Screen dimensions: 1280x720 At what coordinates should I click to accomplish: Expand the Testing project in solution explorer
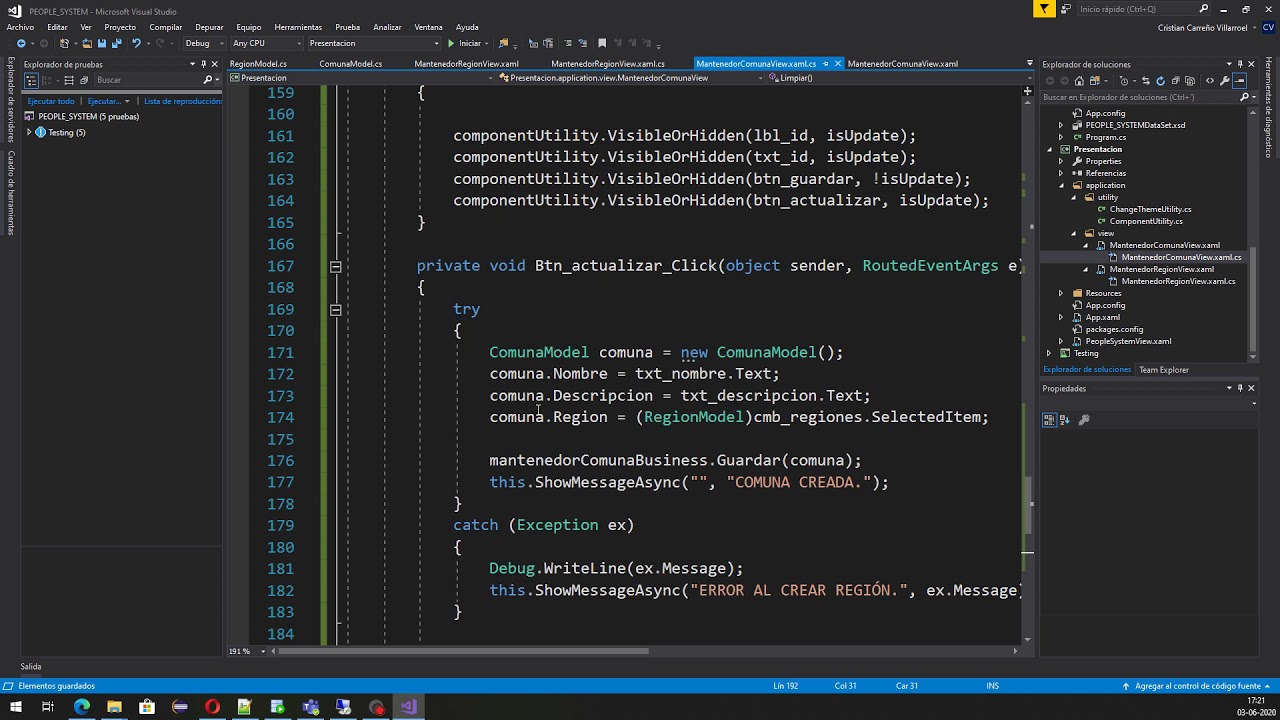tap(1050, 353)
